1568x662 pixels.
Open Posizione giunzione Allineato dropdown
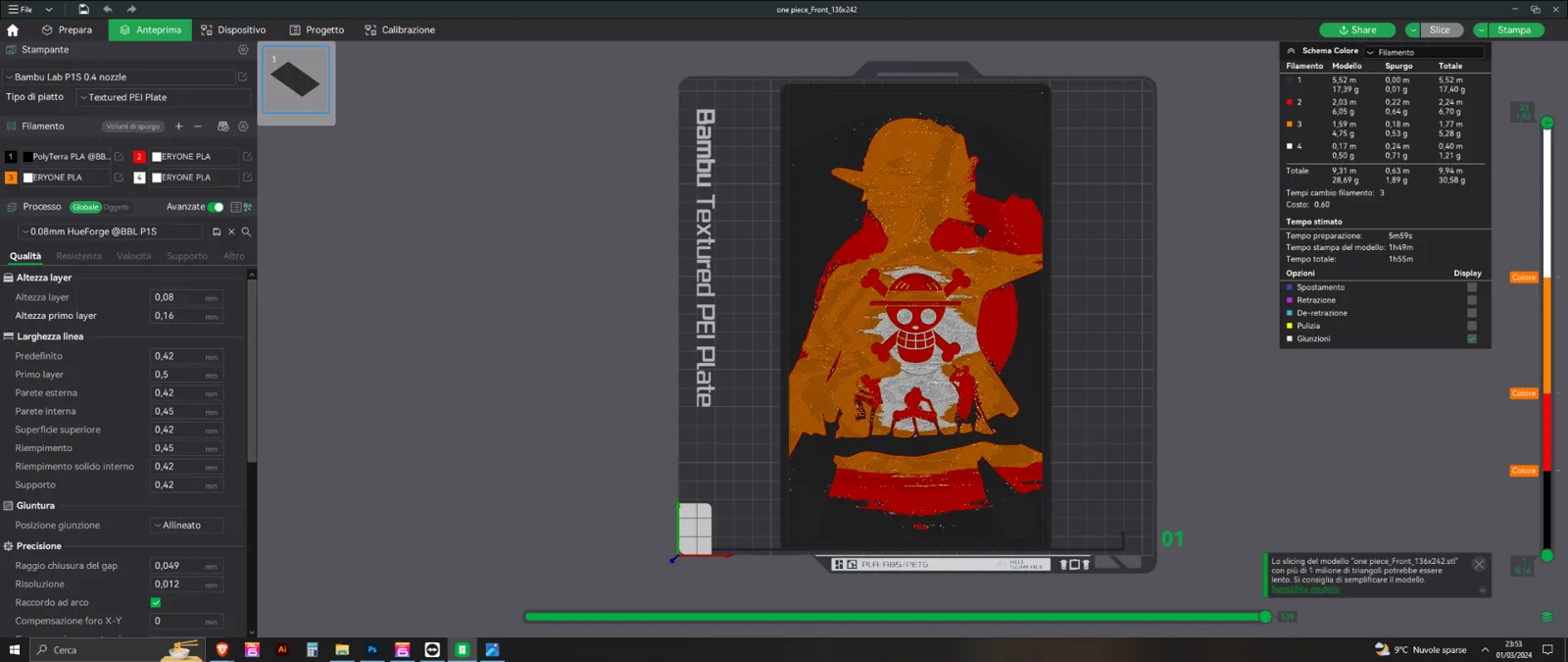[186, 526]
